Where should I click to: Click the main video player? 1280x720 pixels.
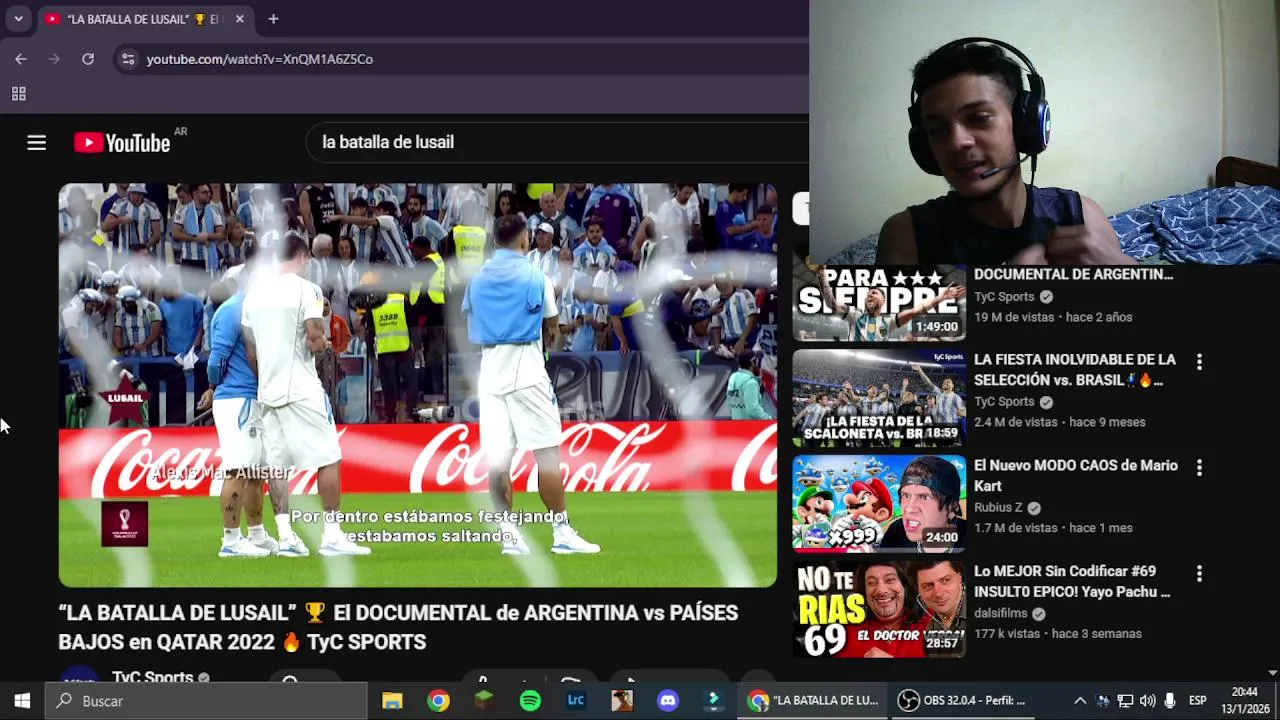[418, 385]
